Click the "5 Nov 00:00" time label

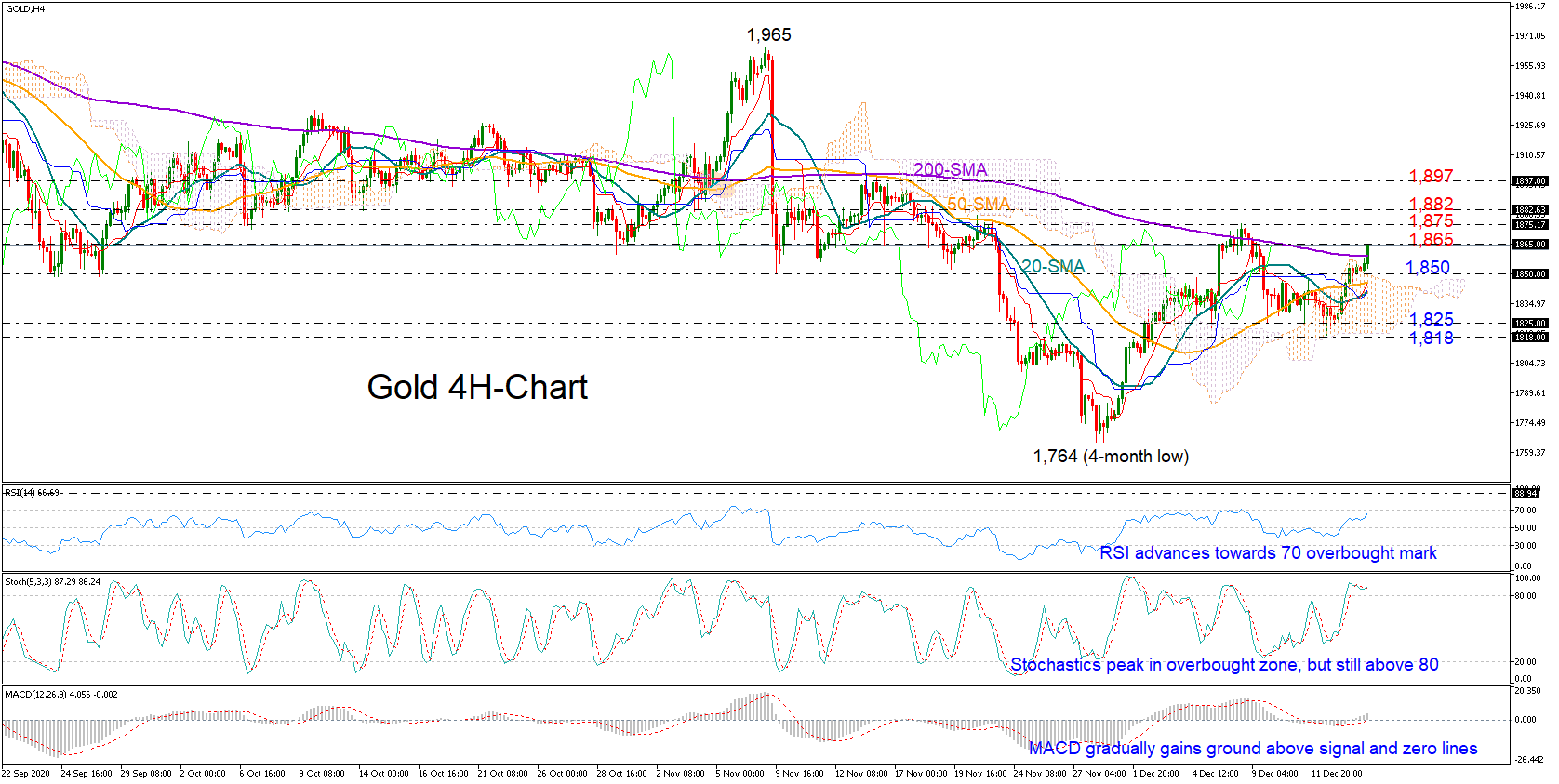(740, 774)
